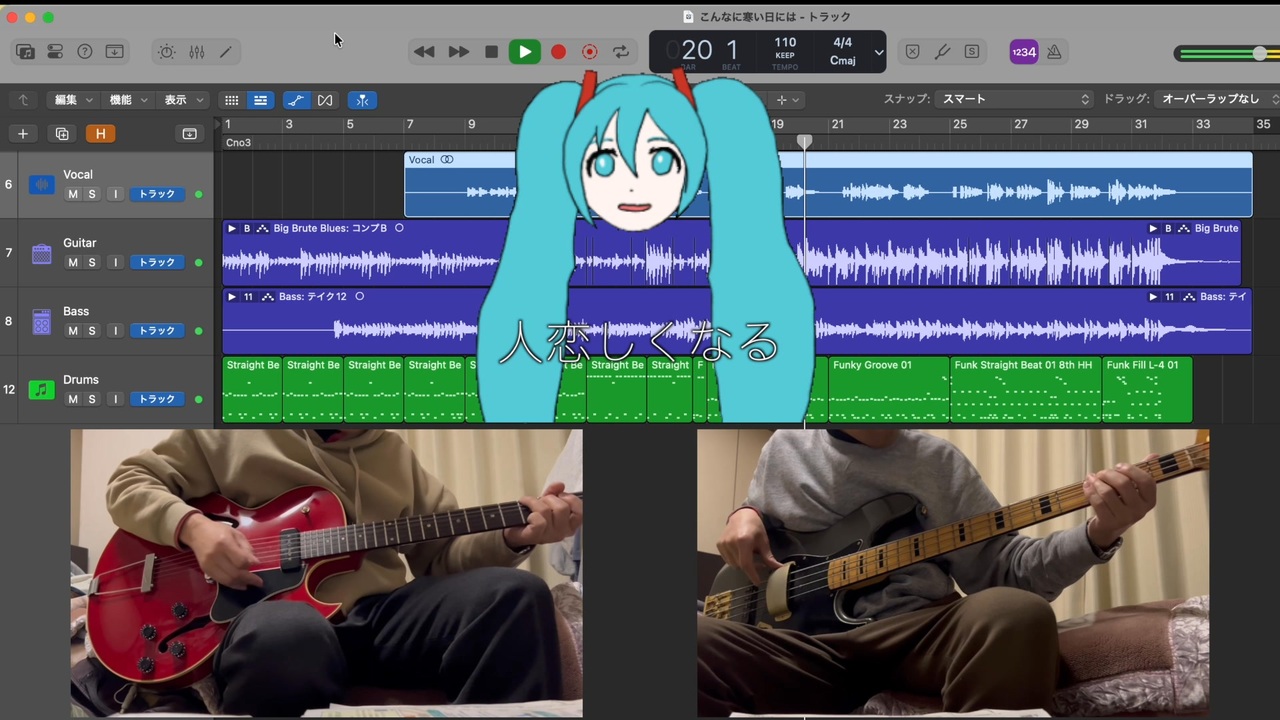
Task: Toggle the purple Count-in 1234 button
Action: point(1023,52)
